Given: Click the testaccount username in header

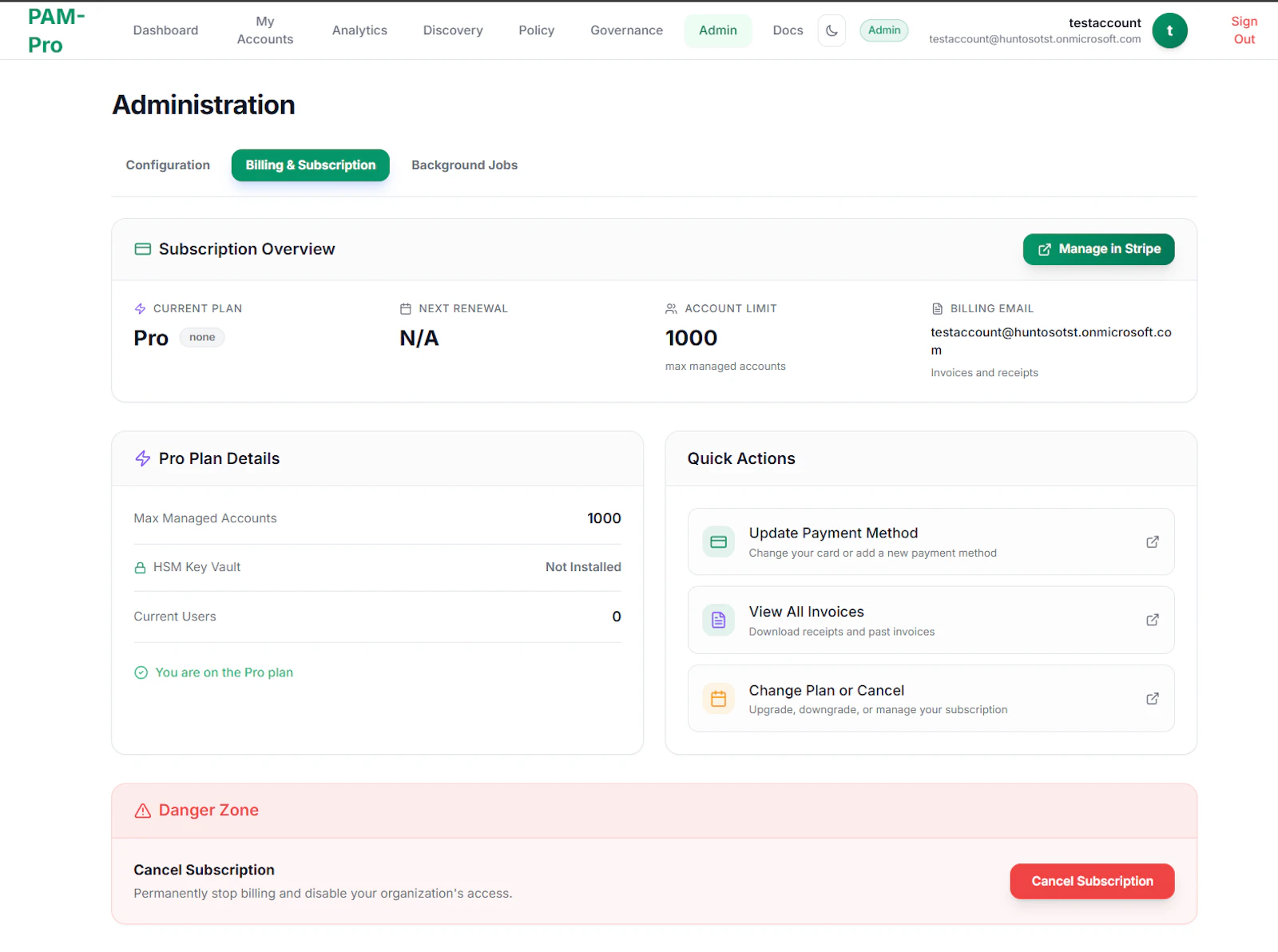Looking at the screenshot, I should click(1105, 22).
